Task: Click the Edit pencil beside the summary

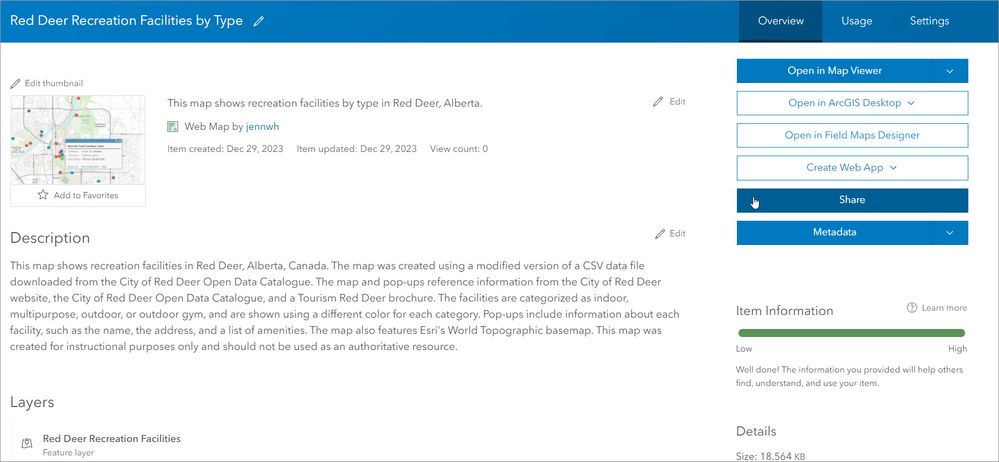Action: tap(658, 102)
